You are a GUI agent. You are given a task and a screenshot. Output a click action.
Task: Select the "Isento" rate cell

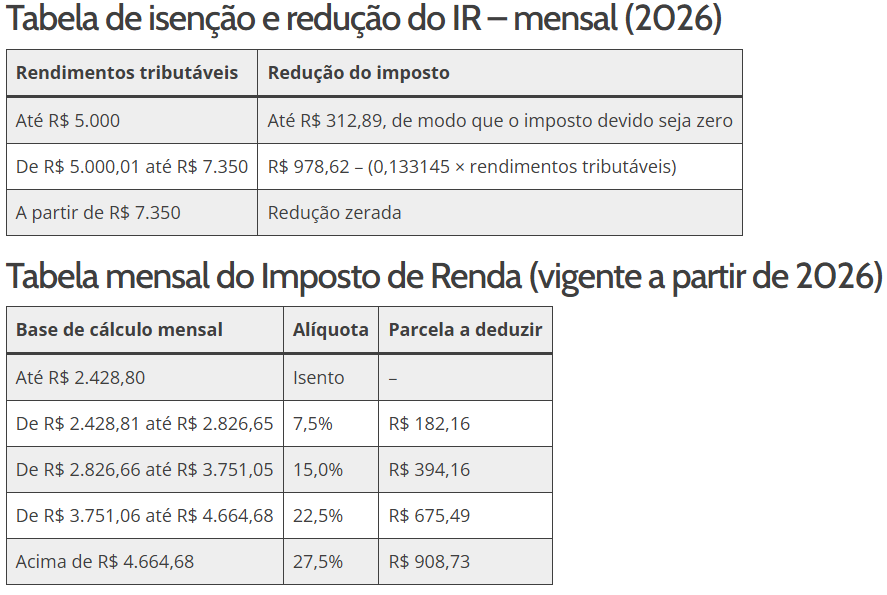319,378
